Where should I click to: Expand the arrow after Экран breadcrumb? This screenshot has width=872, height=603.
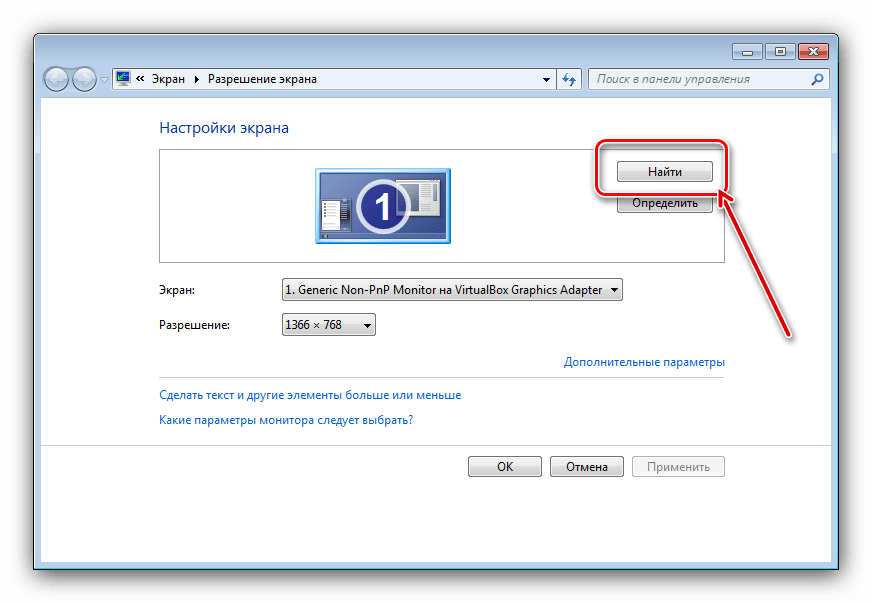(196, 80)
